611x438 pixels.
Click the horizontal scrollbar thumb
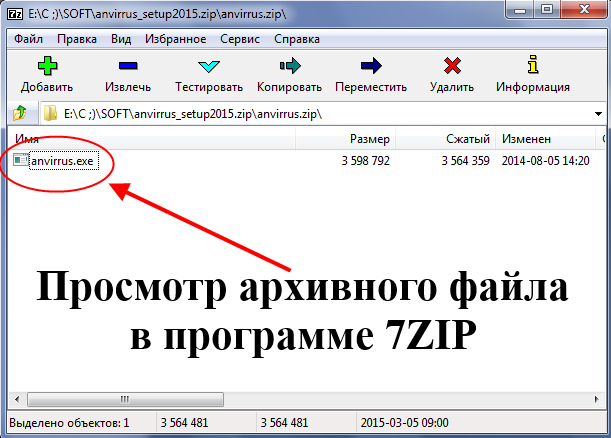125,399
